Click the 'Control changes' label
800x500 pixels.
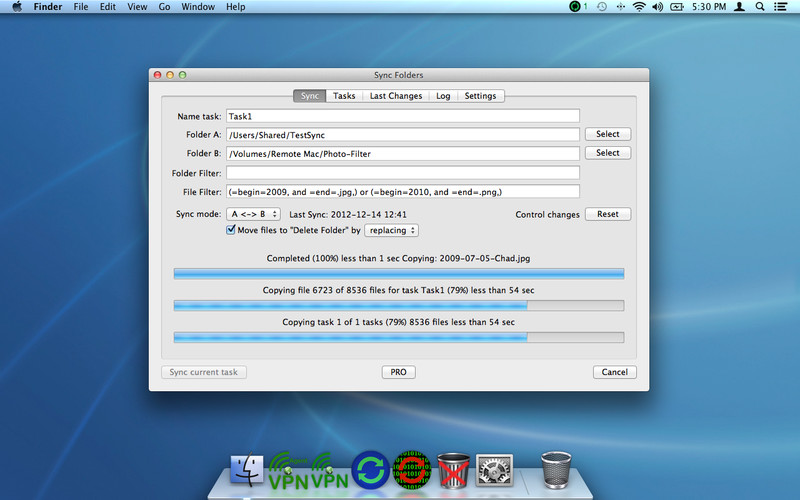(547, 215)
